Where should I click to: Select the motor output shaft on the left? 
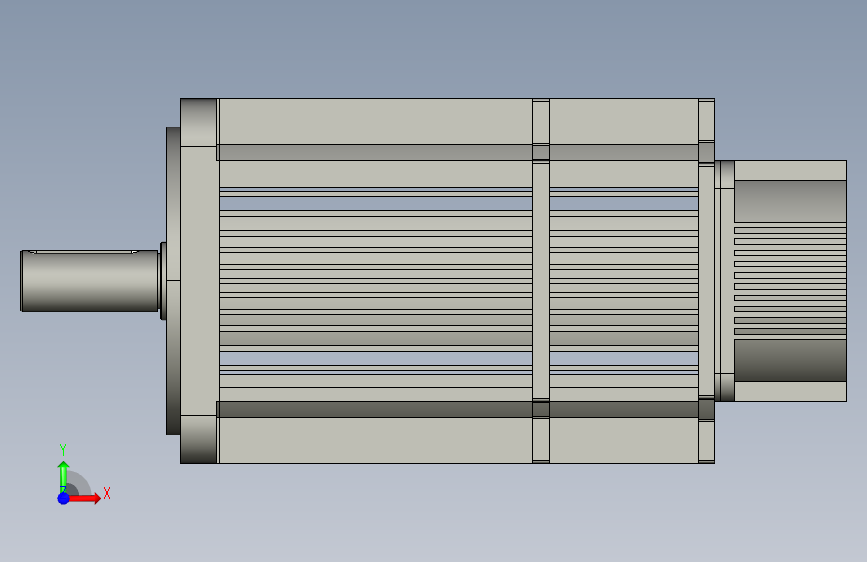coord(90,281)
